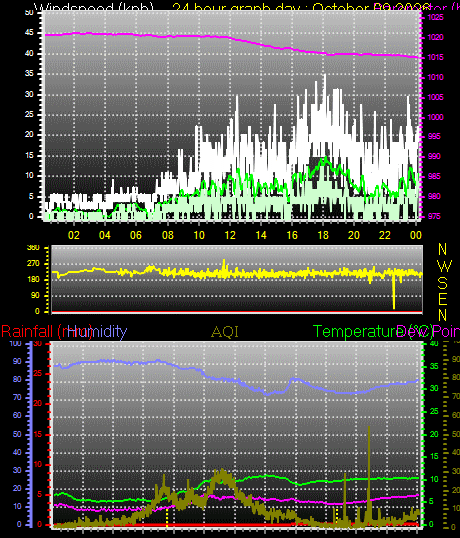Screen dimensions: 460x538
Task: Select hour label 08 on time axis
Action: 167,235
